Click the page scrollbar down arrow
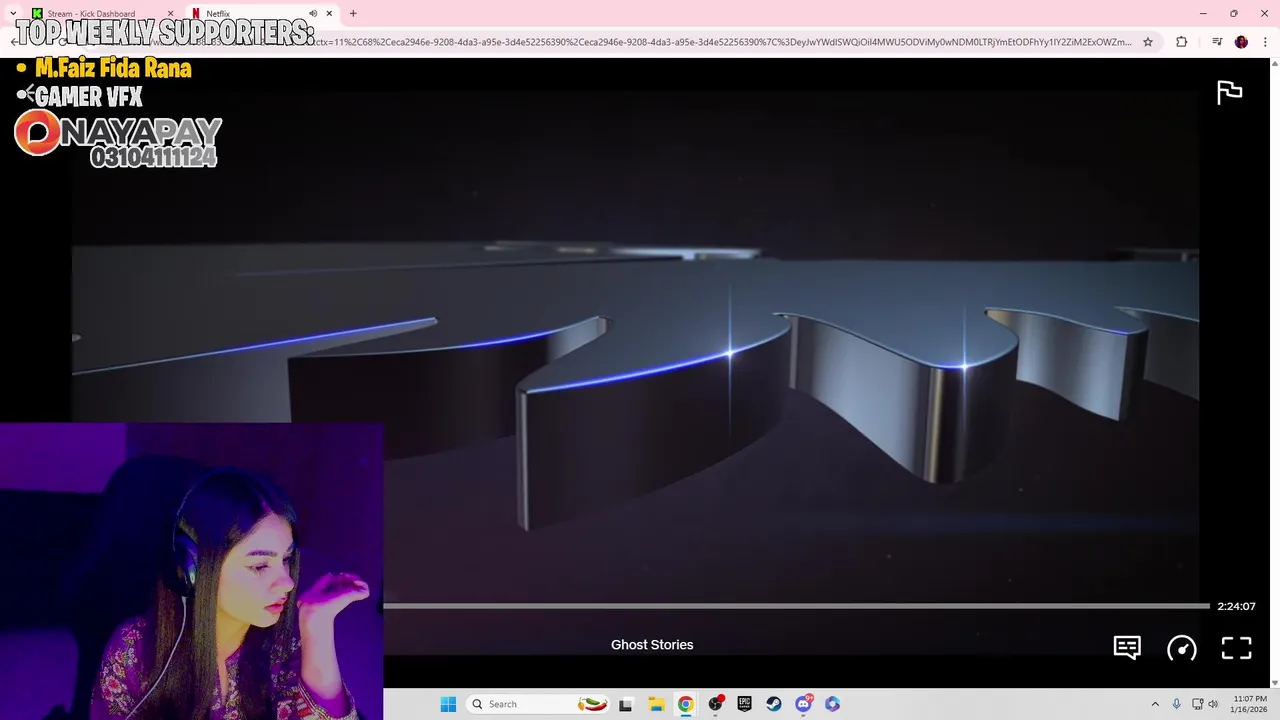The width and height of the screenshot is (1280, 720). point(1274,683)
